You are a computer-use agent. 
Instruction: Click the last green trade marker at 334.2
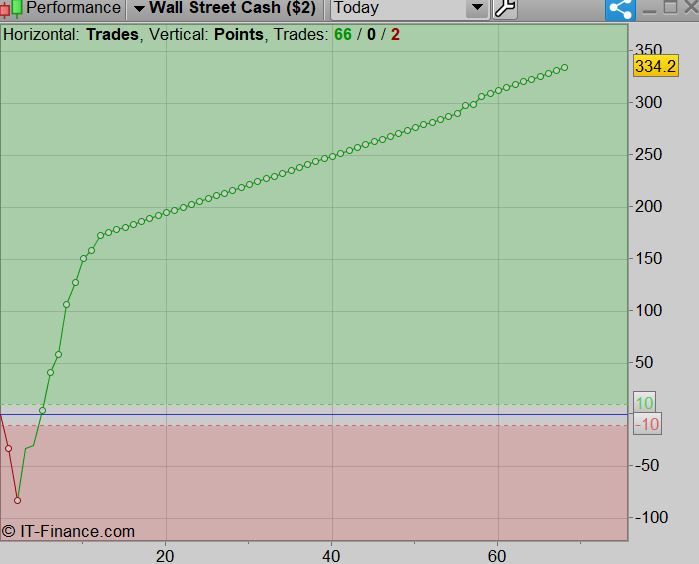point(564,68)
